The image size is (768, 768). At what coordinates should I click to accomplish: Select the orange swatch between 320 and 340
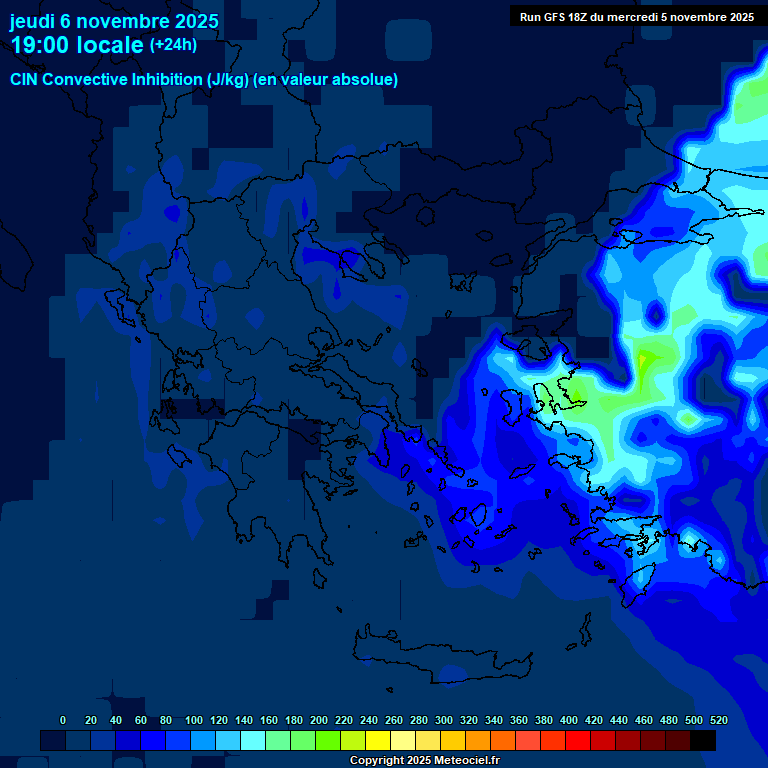477,741
